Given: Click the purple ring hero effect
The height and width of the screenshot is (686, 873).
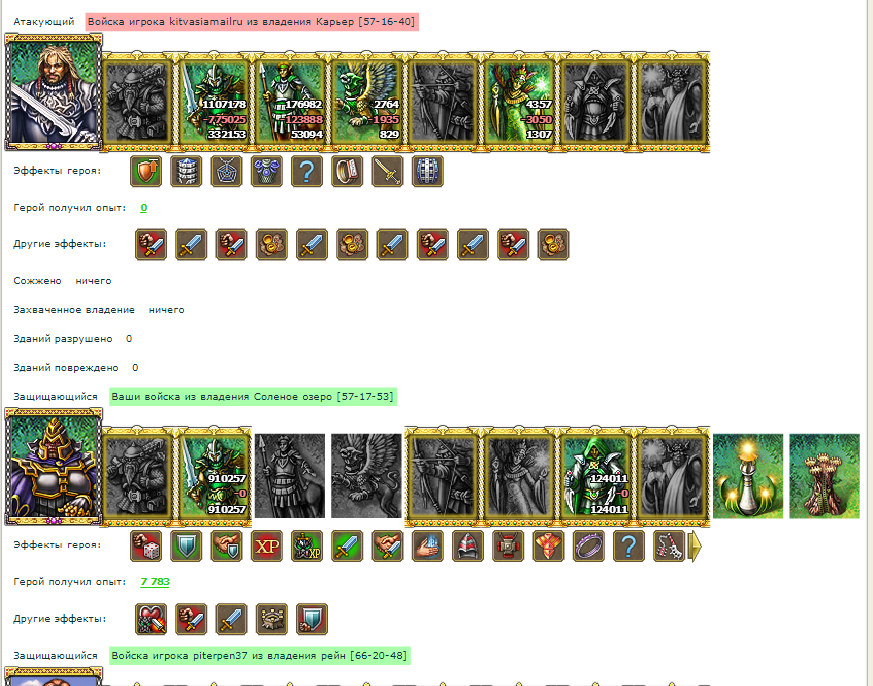Looking at the screenshot, I should click(588, 546).
